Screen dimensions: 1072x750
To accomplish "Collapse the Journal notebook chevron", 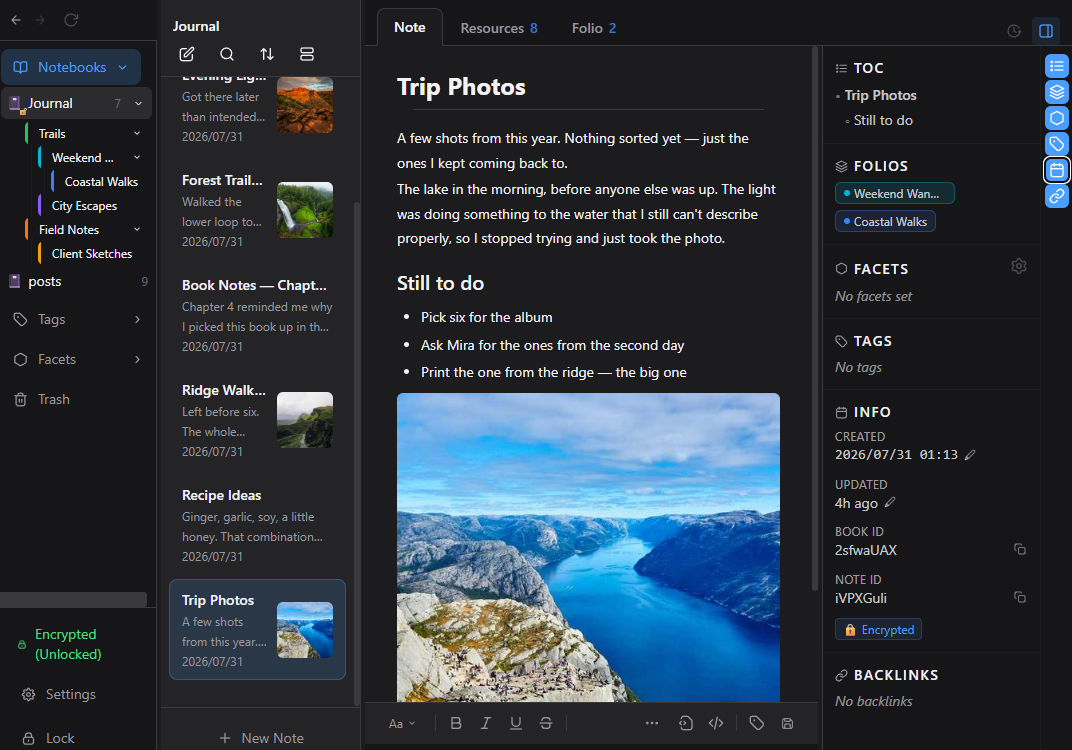I will [x=138, y=103].
